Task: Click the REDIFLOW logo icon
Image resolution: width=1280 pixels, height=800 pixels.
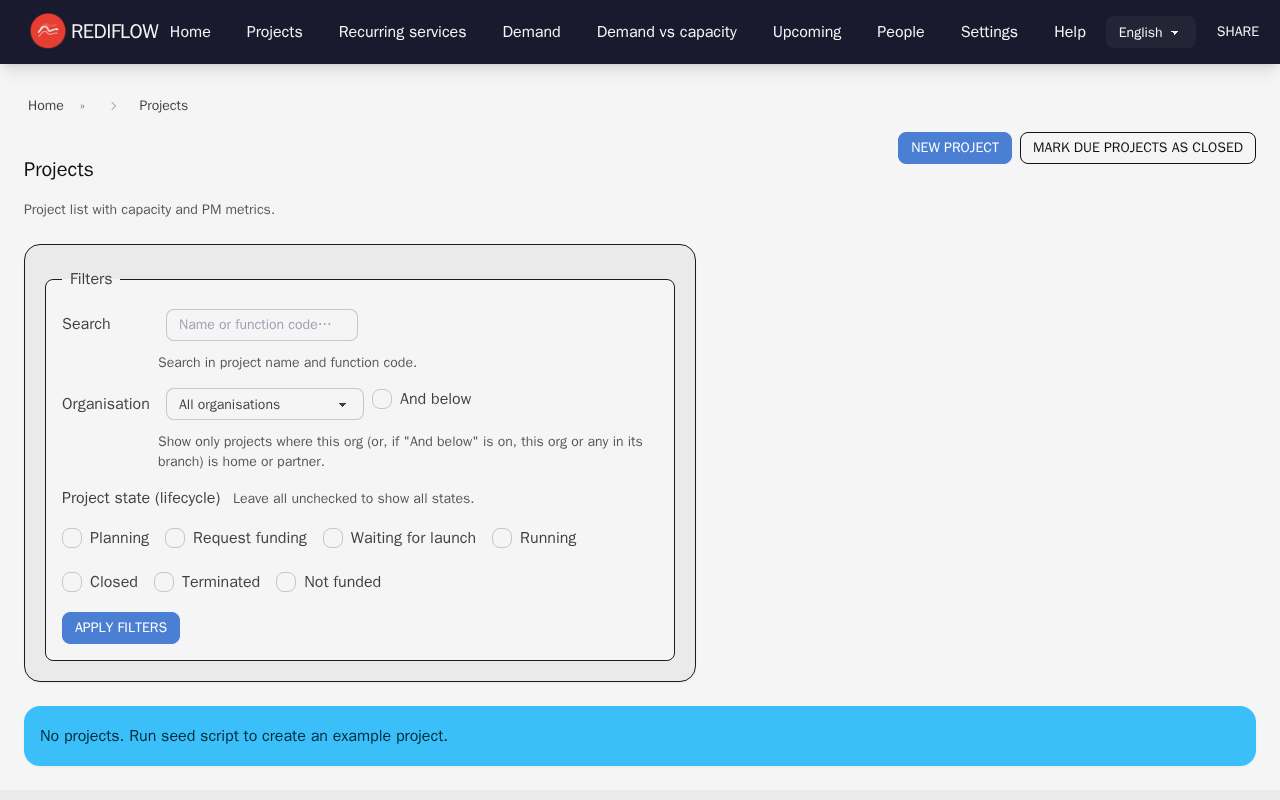Action: tap(47, 31)
